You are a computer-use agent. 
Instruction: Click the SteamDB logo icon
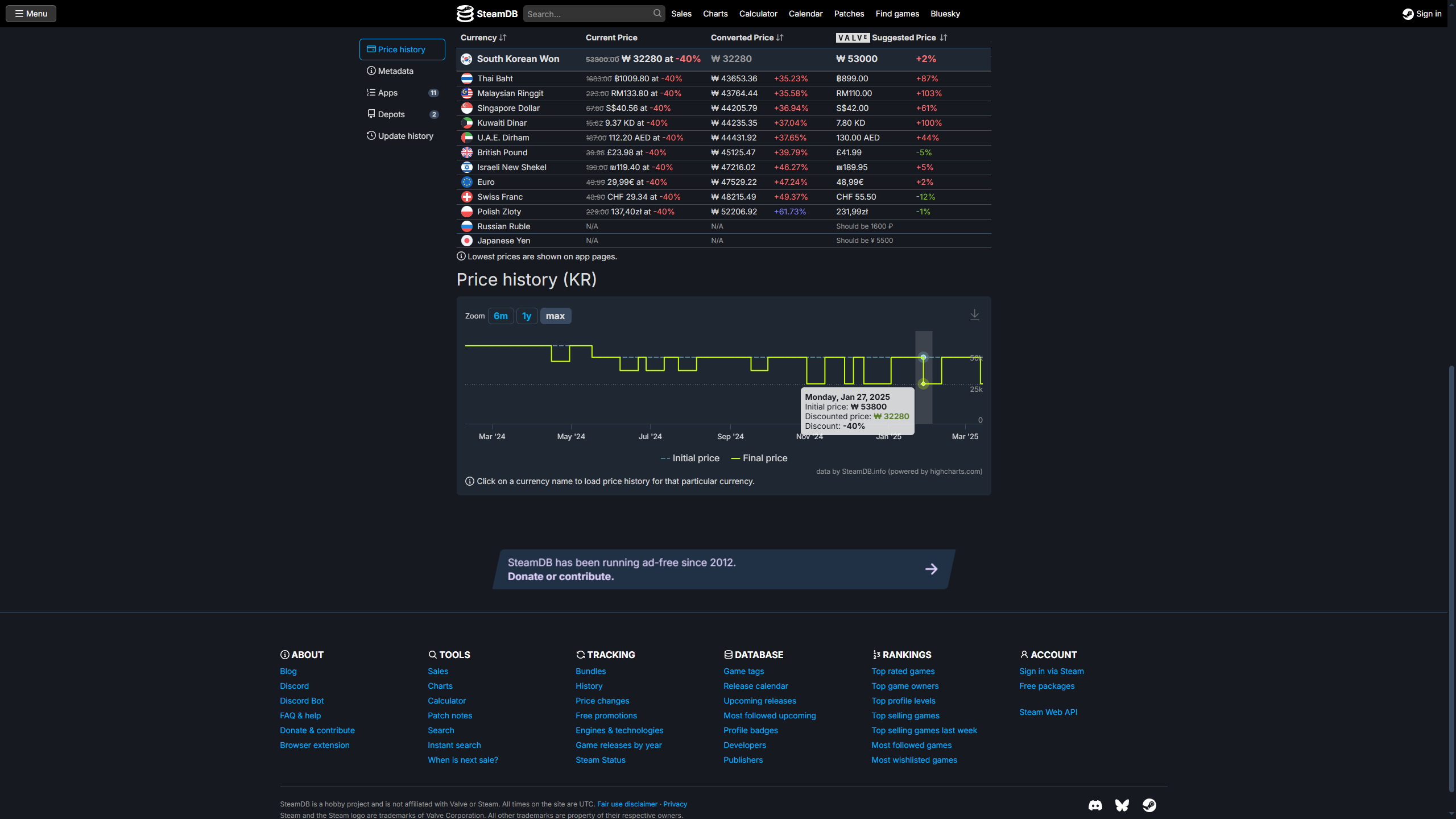pyautogui.click(x=465, y=14)
